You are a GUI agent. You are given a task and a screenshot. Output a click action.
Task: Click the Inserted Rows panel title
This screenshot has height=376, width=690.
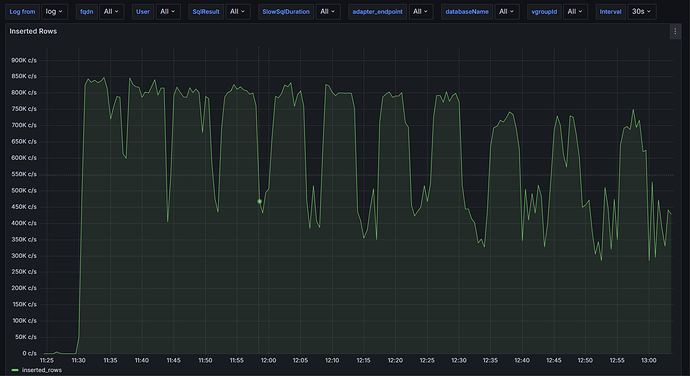coord(33,31)
